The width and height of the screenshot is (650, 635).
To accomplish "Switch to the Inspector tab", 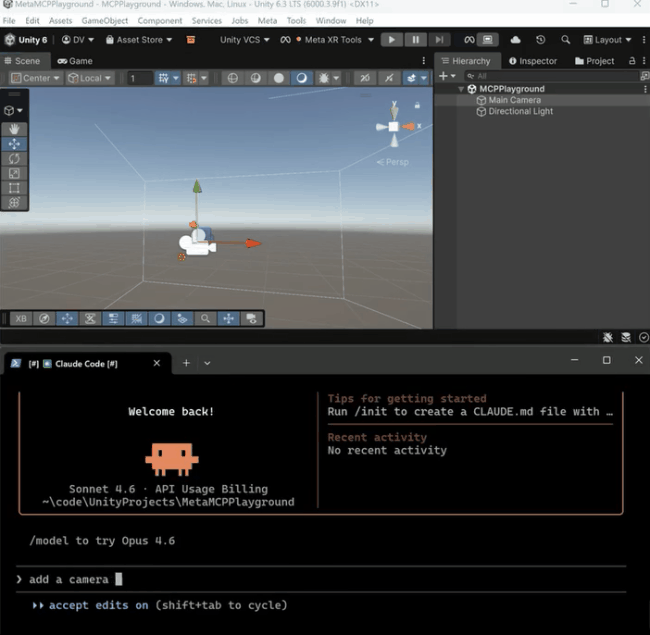I will pos(533,61).
